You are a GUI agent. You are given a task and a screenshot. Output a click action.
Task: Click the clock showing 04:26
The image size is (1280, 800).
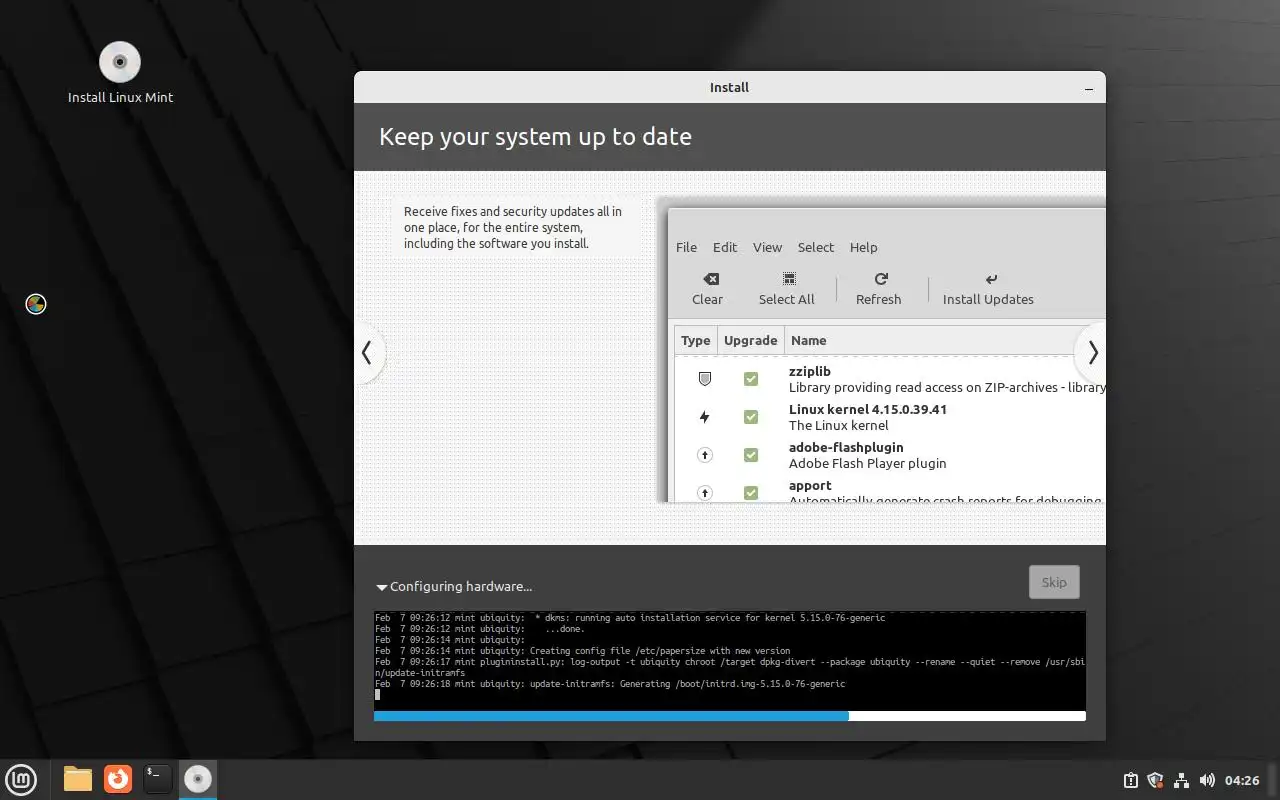coord(1242,780)
